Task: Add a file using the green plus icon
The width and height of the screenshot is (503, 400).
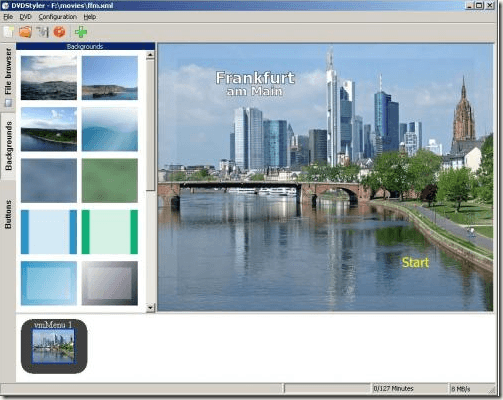Action: [x=81, y=32]
